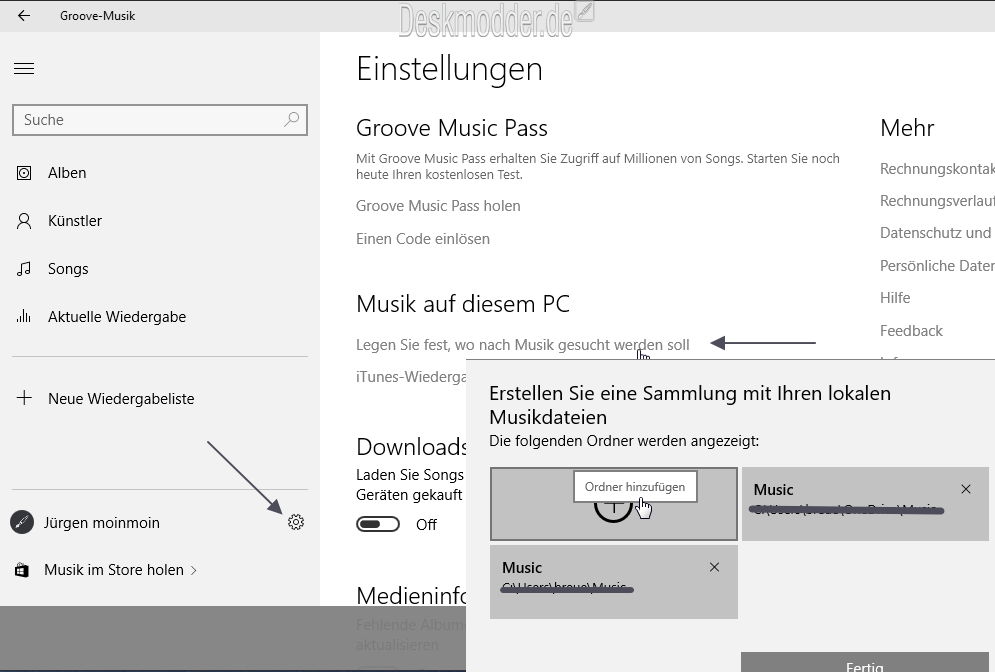The image size is (995, 672).
Task: Click the Jürgen moinmoin account name
Action: [x=102, y=522]
